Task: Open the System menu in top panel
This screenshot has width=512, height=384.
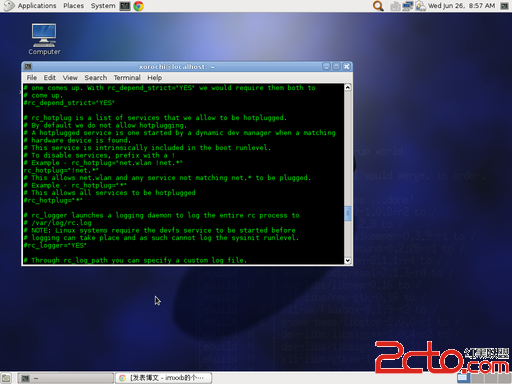Action: pyautogui.click(x=103, y=6)
